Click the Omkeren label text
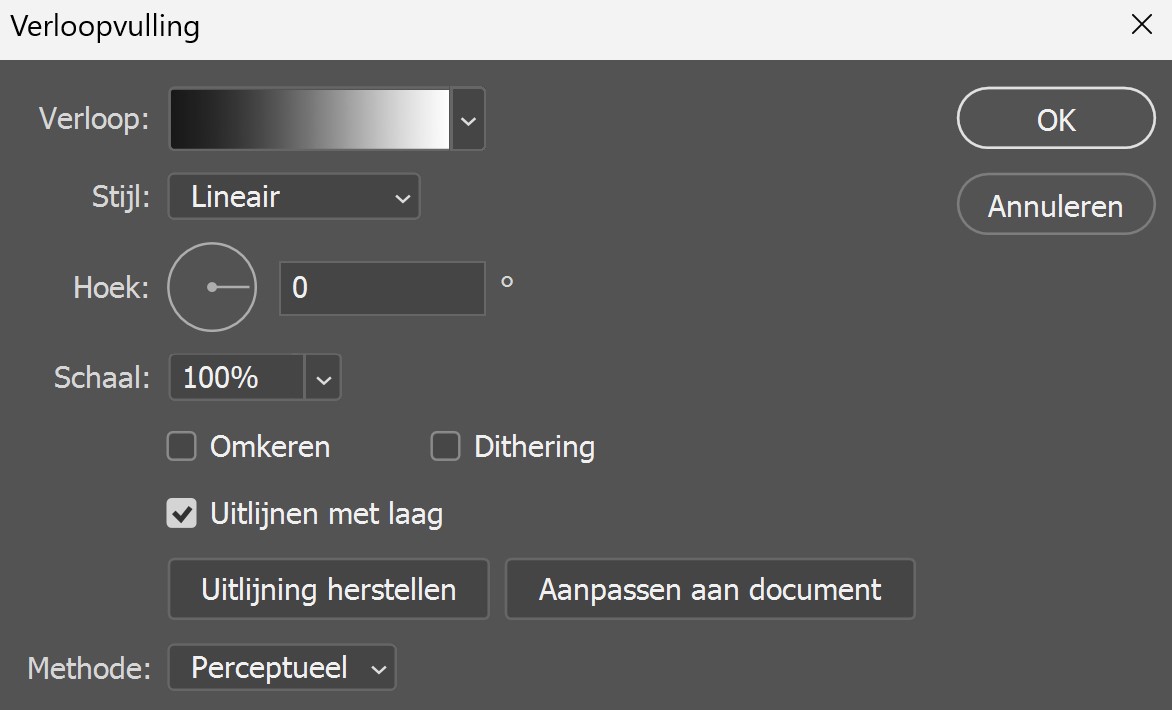This screenshot has height=710, width=1172. click(270, 446)
